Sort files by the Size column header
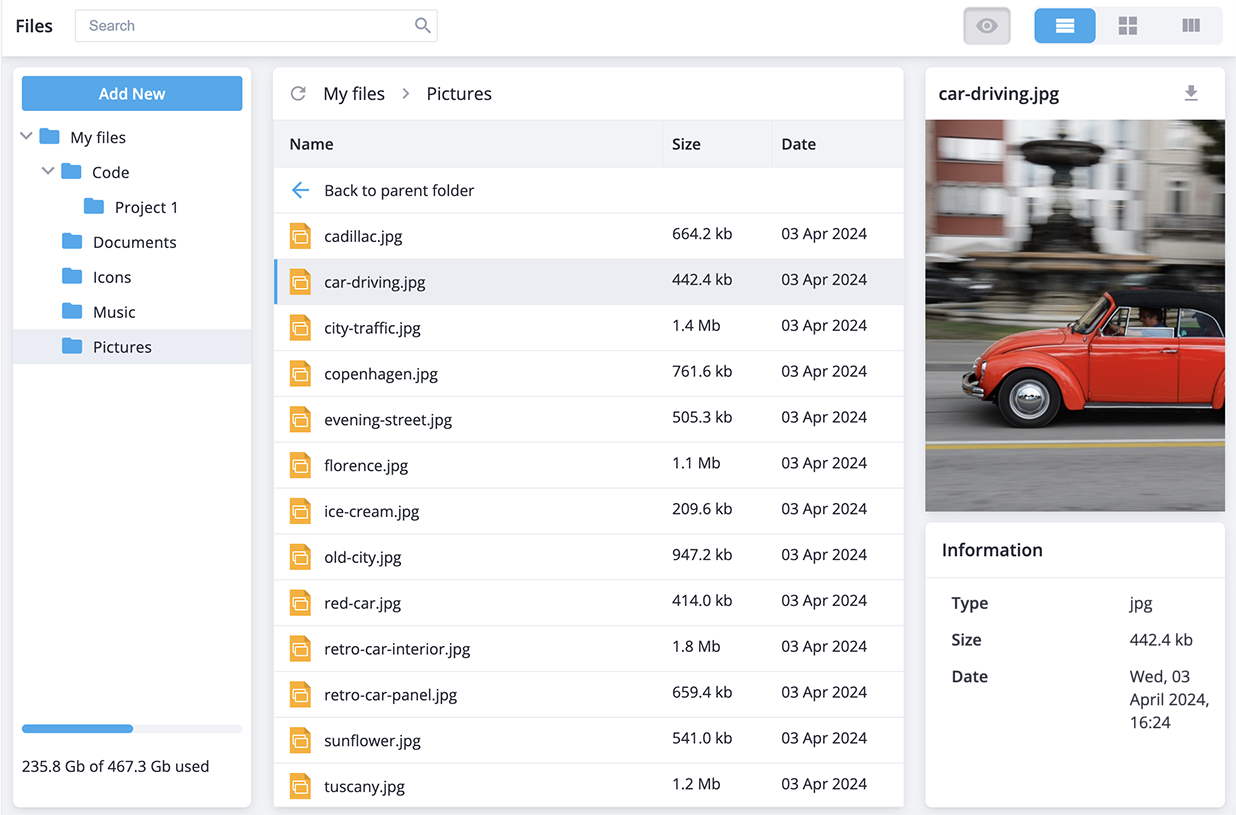Screen dimensions: 1236x815 [x=686, y=144]
